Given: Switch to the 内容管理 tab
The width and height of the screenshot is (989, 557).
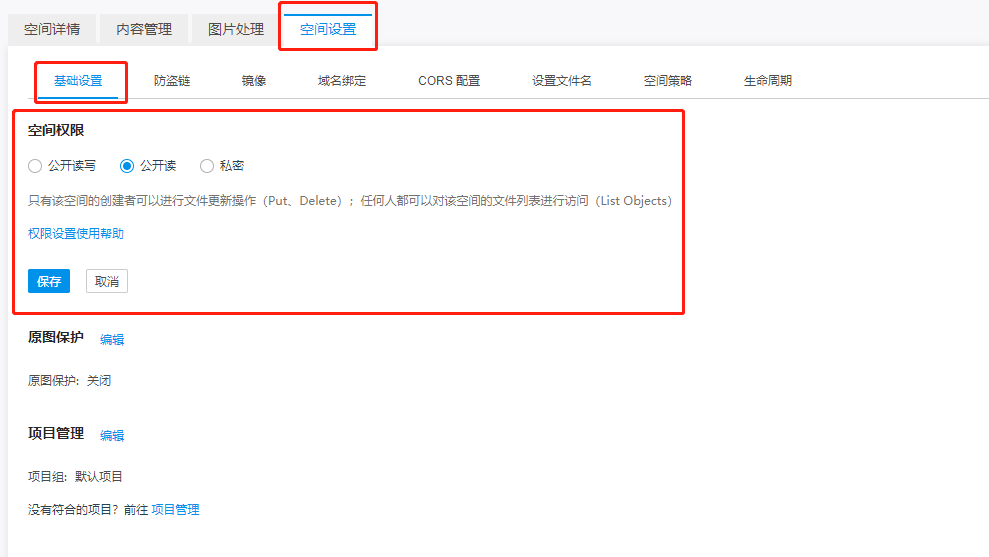Looking at the screenshot, I should click(144, 29).
